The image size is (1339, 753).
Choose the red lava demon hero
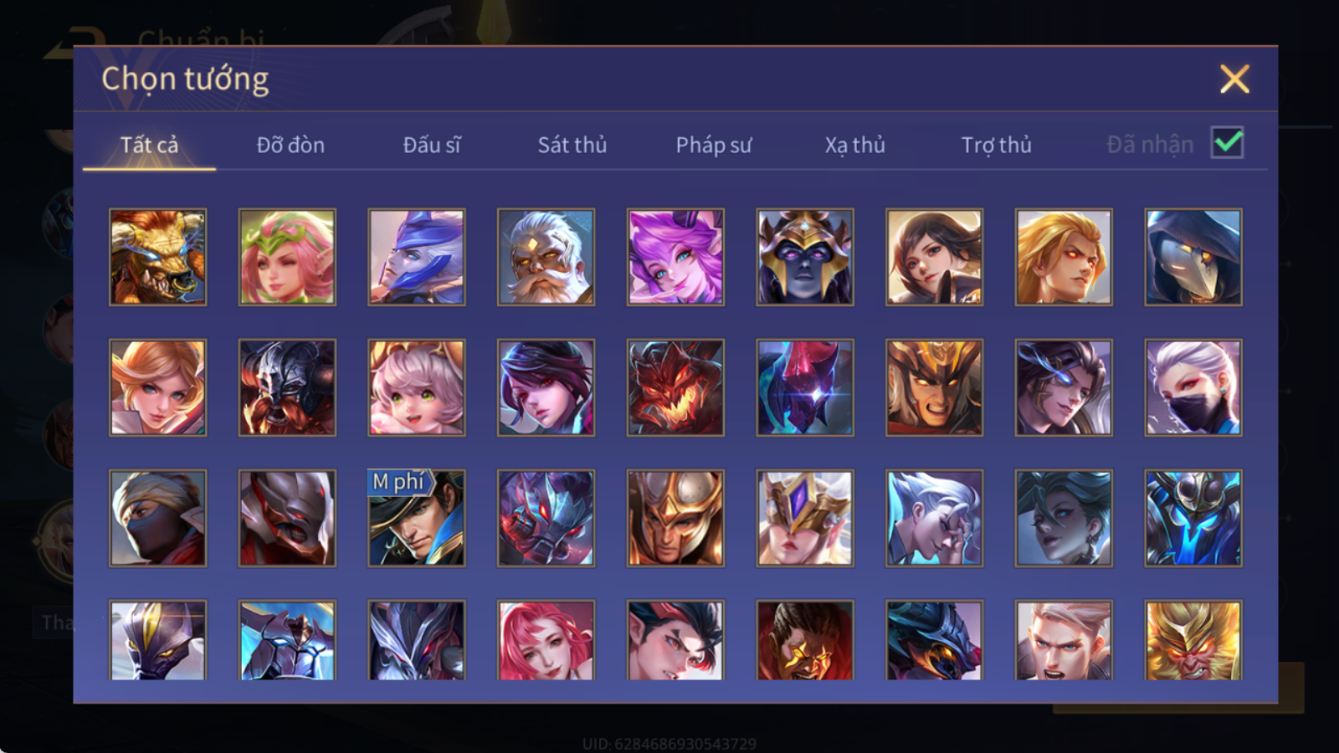[x=676, y=388]
